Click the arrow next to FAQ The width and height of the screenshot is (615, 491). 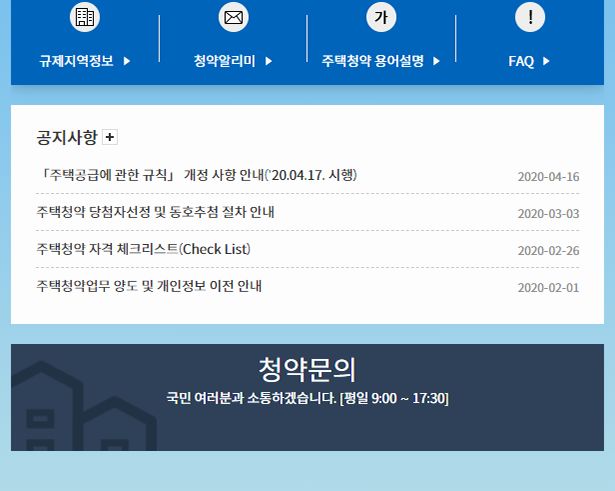click(546, 61)
